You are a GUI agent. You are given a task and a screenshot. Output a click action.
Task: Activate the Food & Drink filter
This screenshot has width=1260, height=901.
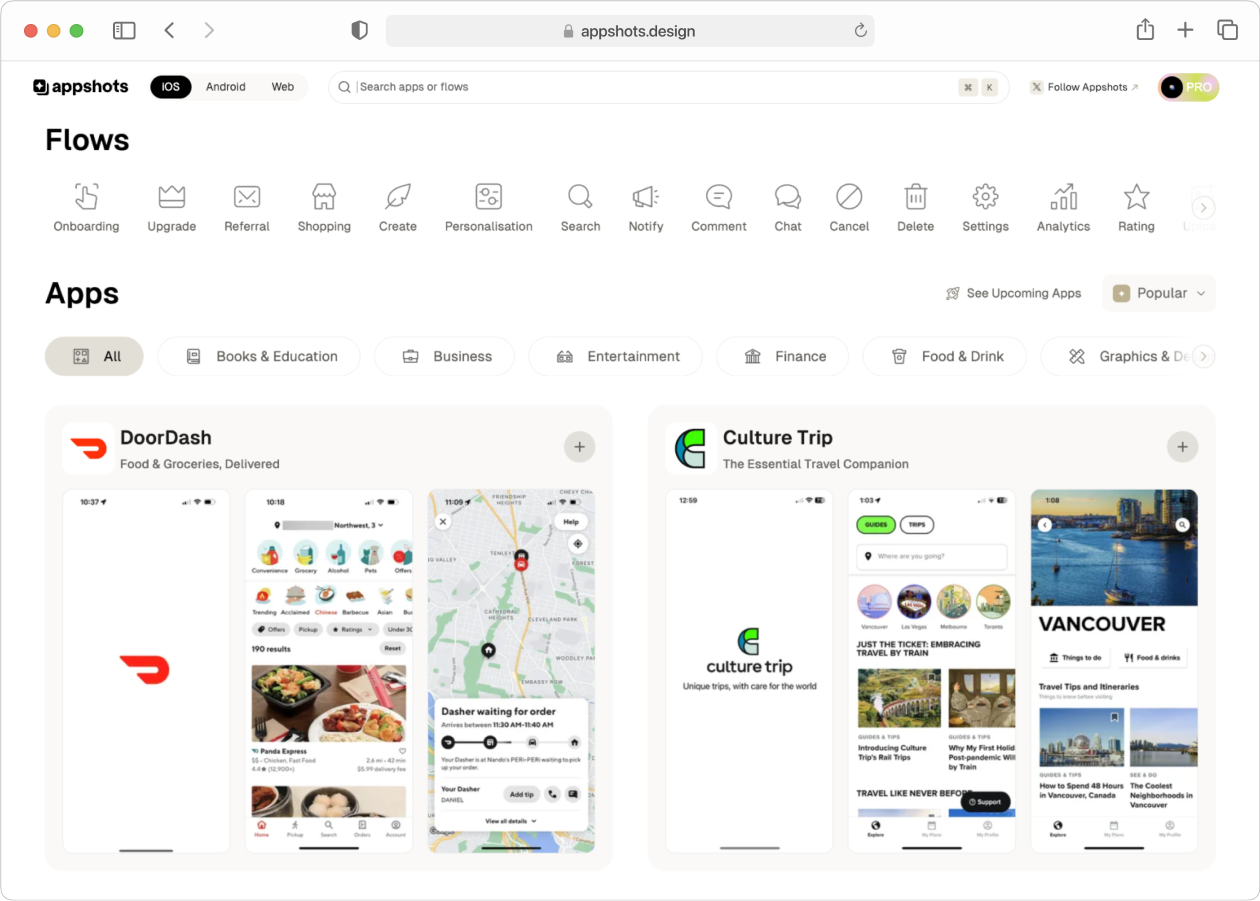point(944,356)
